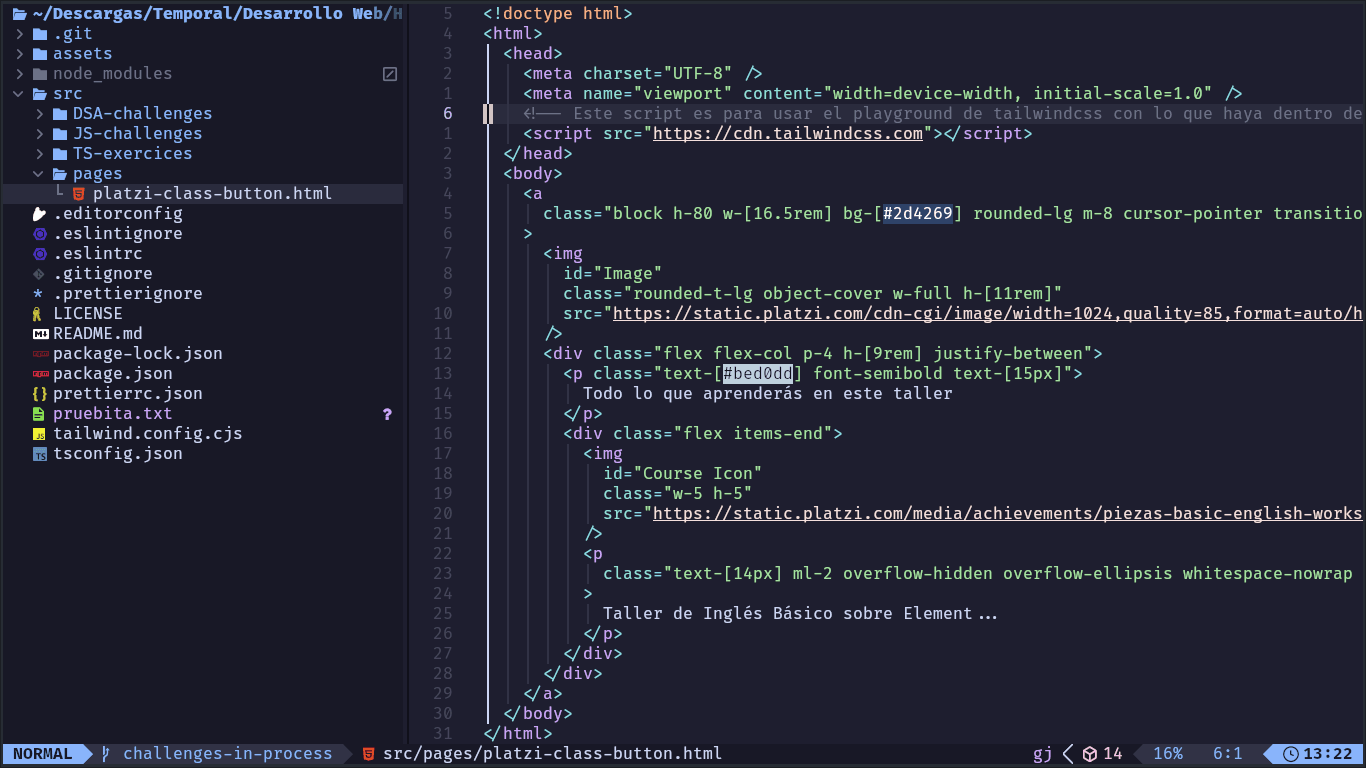Expand the .git folder

tap(19, 34)
